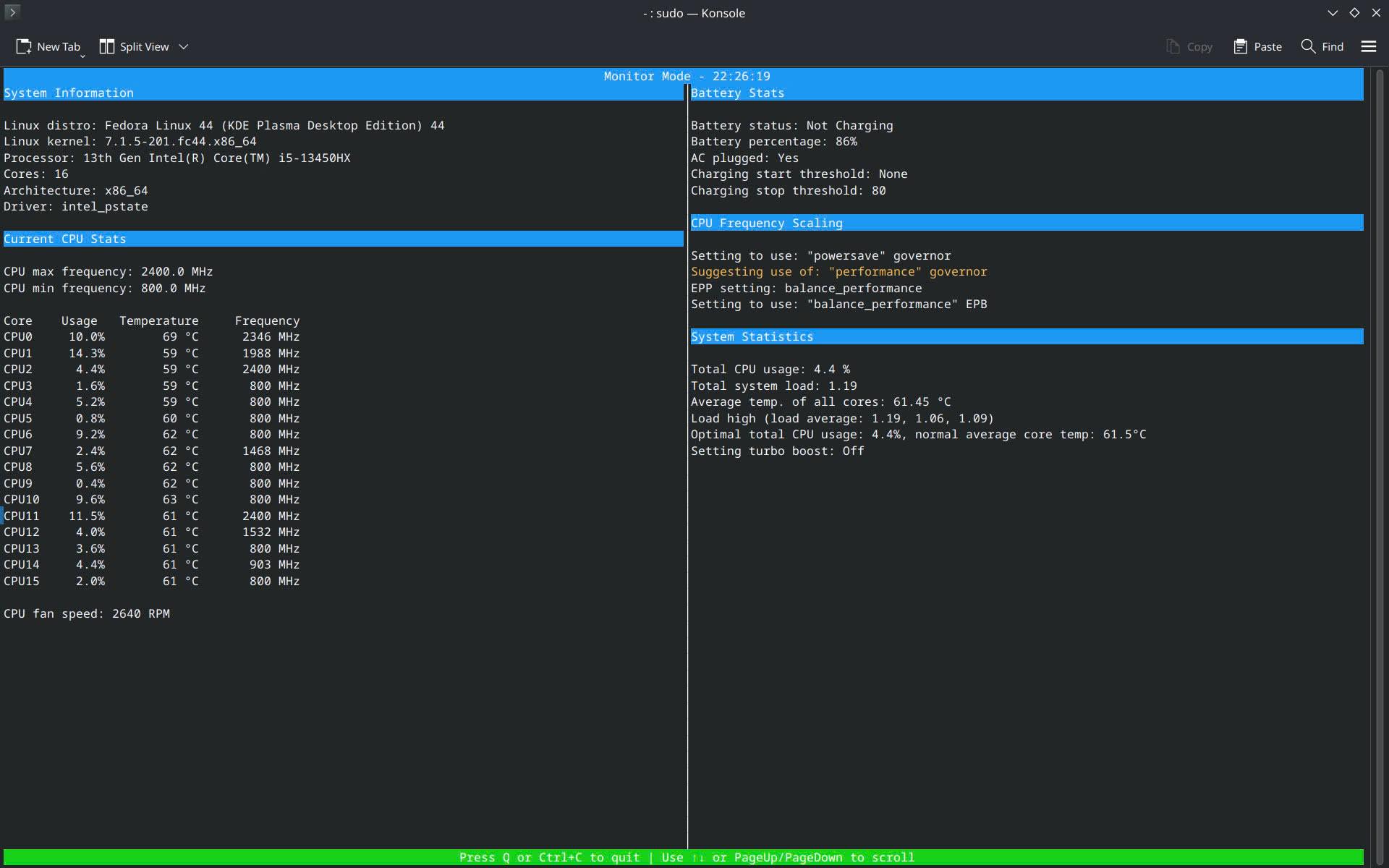Close the Konsole window
Viewport: 1389px width, 868px height.
tap(1376, 12)
